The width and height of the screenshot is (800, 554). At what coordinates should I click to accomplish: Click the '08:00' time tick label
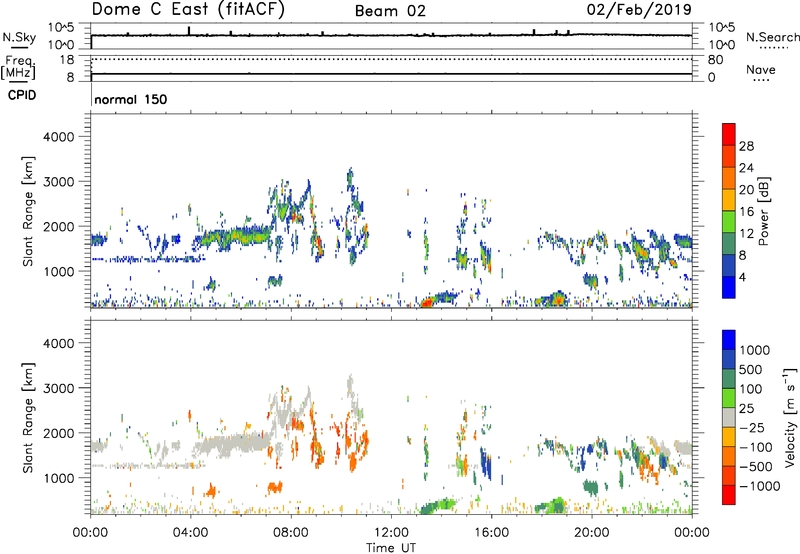(291, 533)
